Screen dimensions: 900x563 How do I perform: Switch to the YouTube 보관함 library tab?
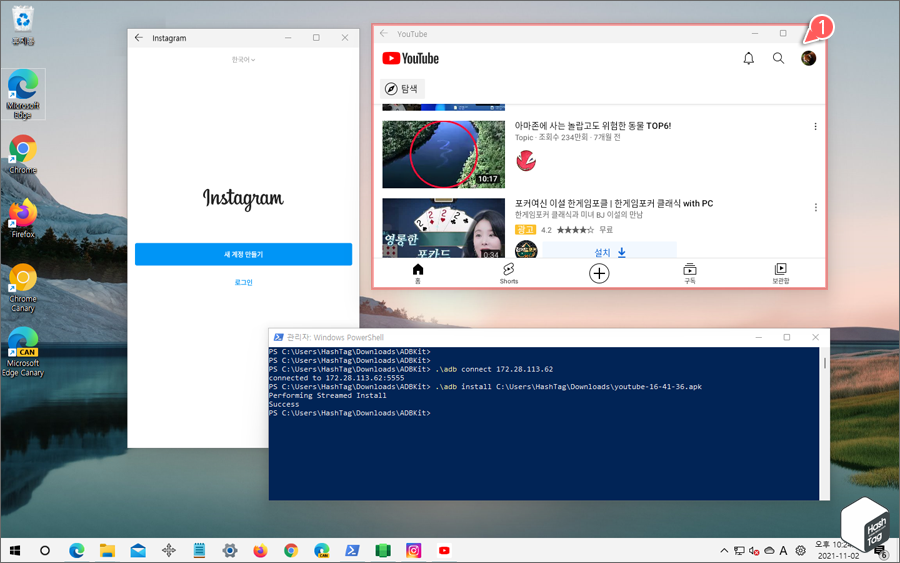point(781,273)
